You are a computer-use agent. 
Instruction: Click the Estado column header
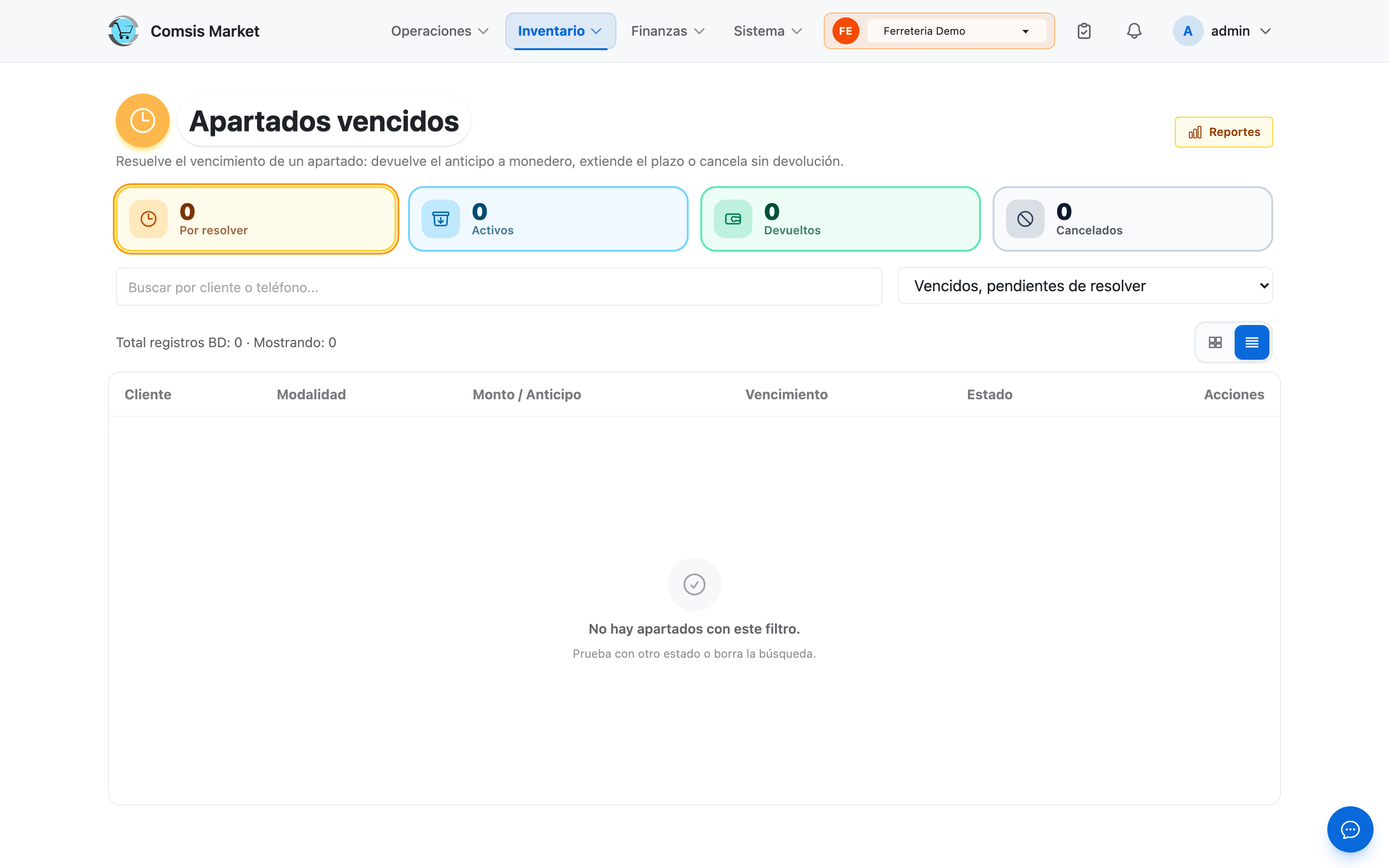(x=990, y=394)
